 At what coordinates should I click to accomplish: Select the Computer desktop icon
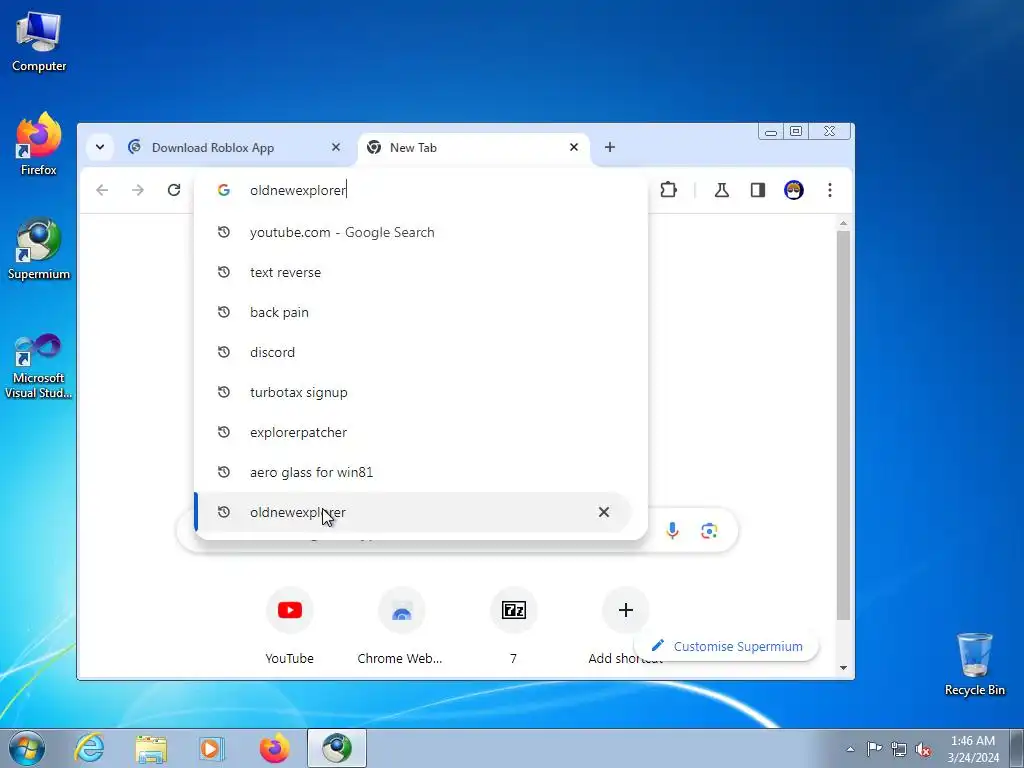click(x=39, y=42)
